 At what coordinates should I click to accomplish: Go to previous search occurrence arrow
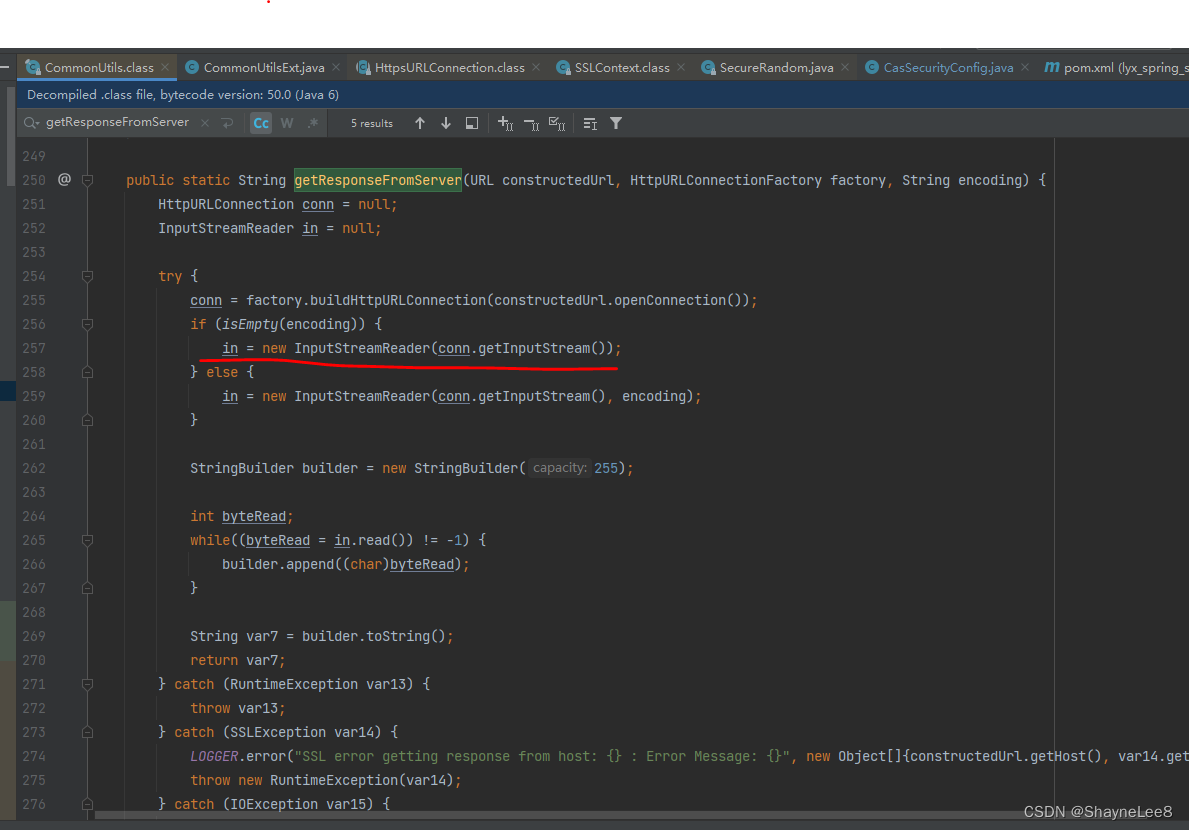click(419, 123)
